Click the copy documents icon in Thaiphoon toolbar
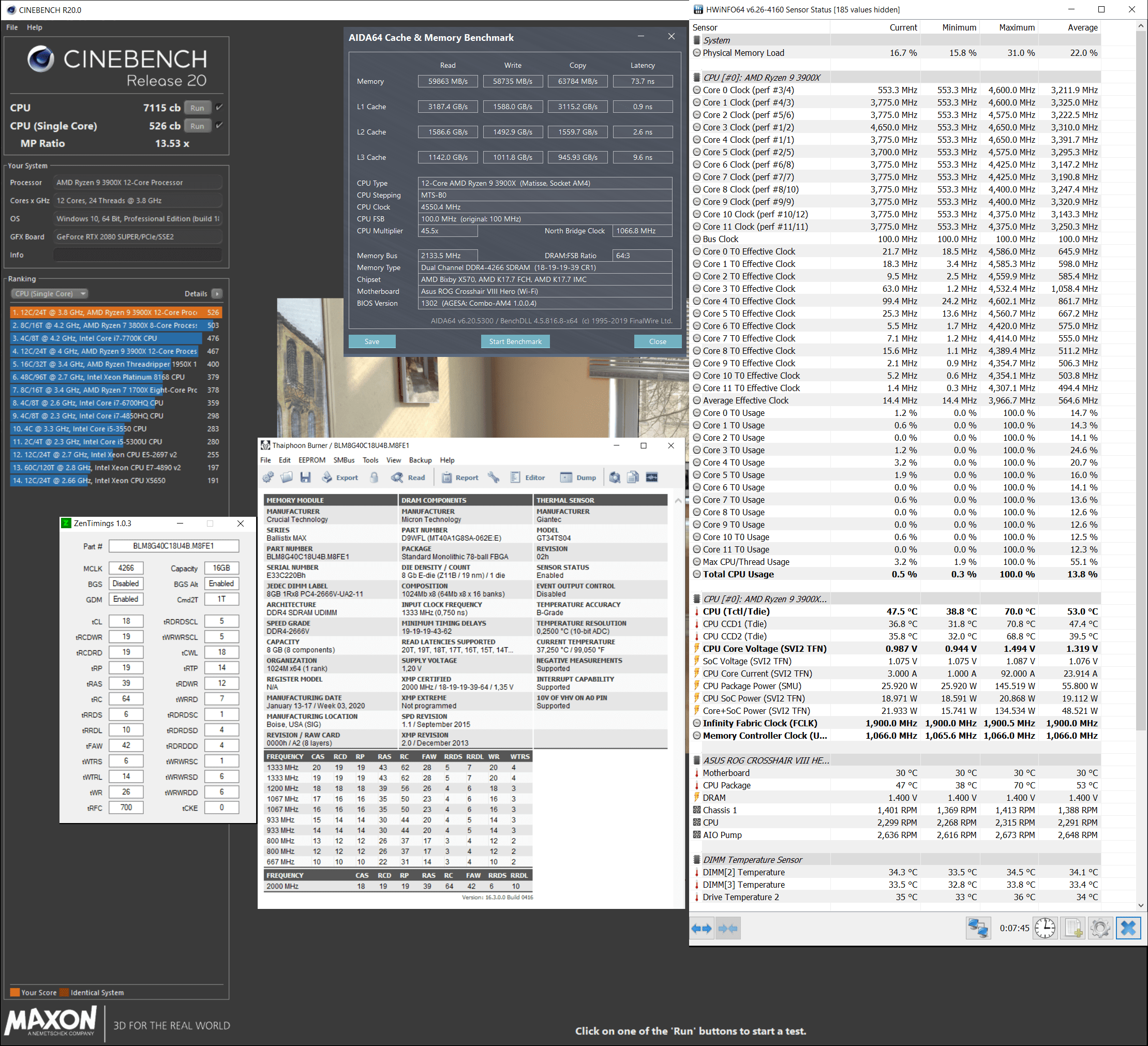This screenshot has width=1148, height=1046. [633, 477]
